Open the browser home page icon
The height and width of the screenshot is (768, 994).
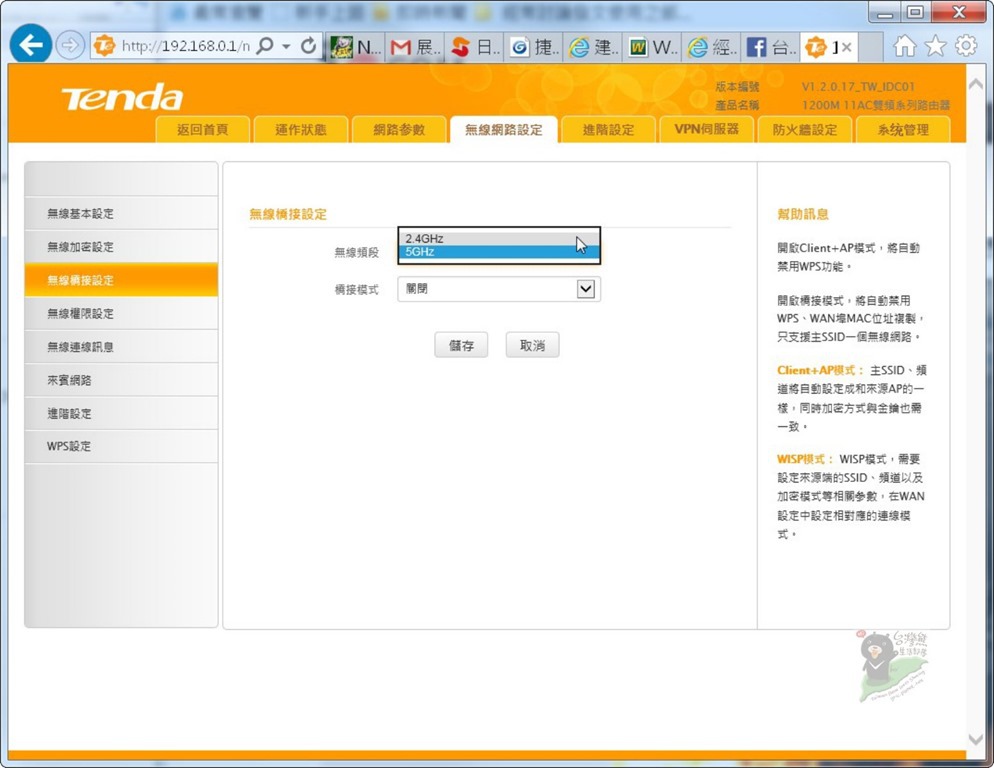pos(905,46)
